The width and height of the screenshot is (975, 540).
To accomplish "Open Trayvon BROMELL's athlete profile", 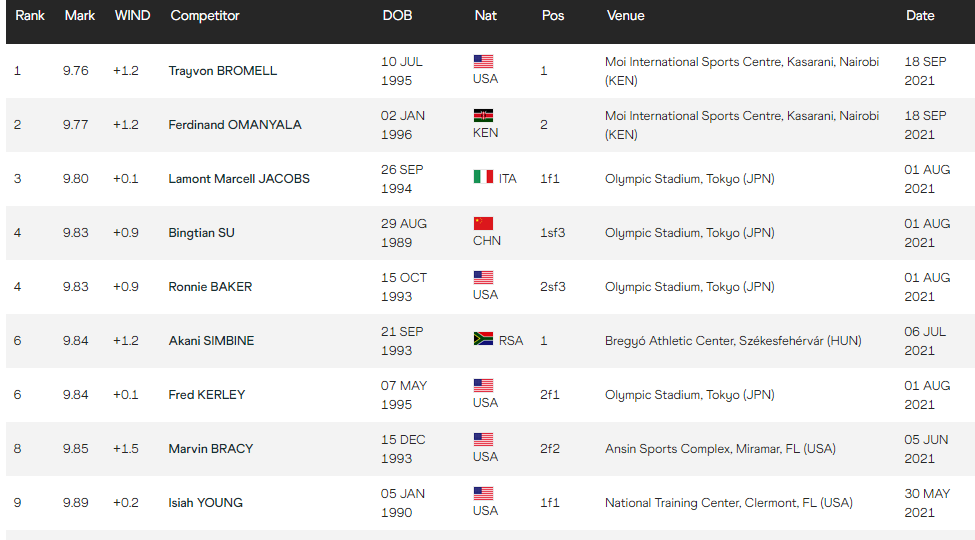I will [222, 71].
